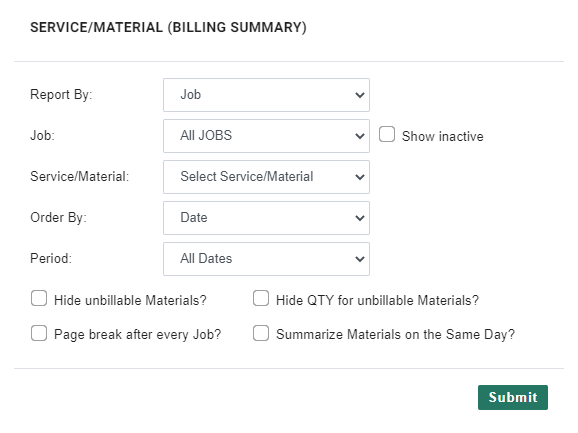Screen dimensions: 578x433
Task: Check Hide QTY for unbillable Materials
Action: pos(261,298)
